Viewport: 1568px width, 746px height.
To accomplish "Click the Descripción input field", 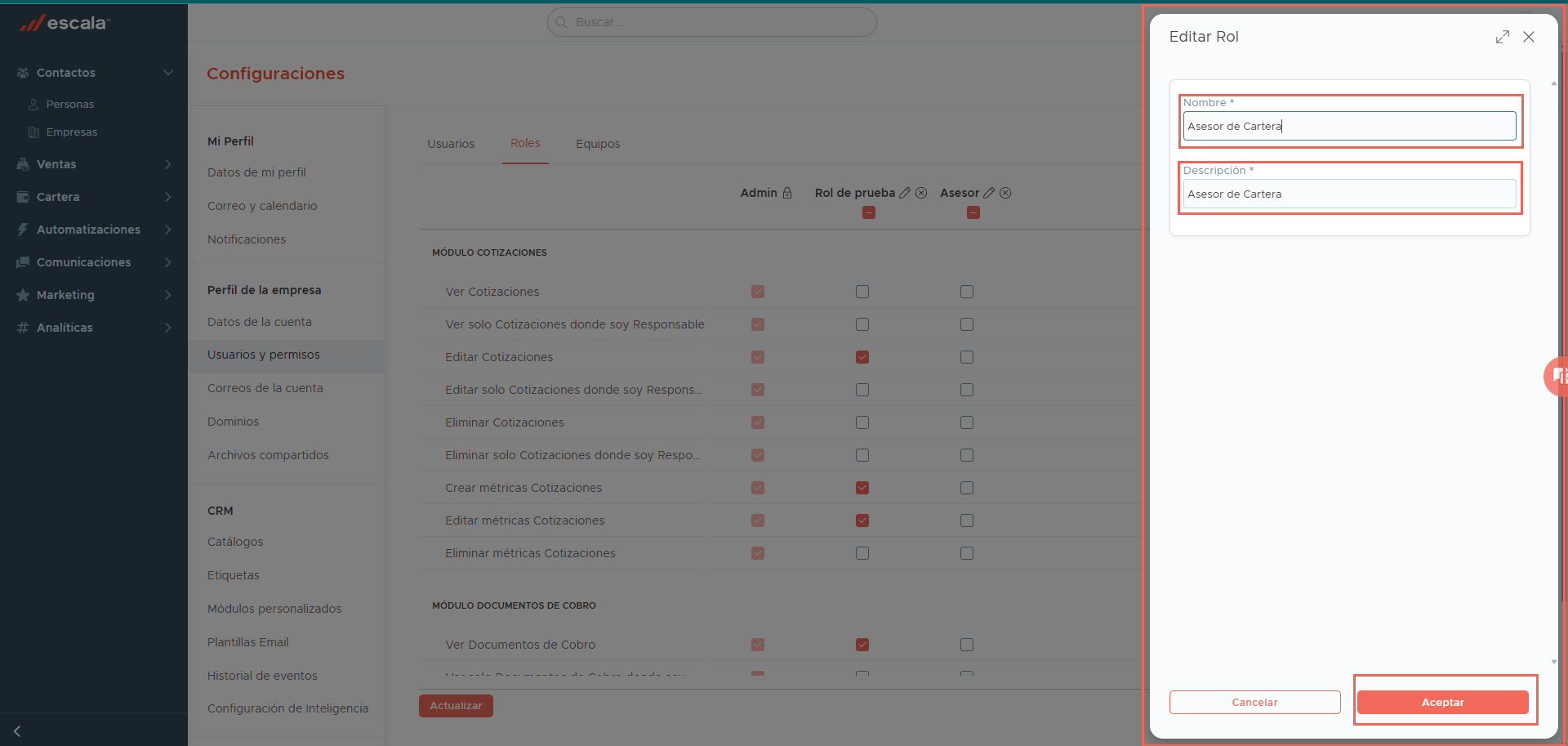I will pos(1349,194).
